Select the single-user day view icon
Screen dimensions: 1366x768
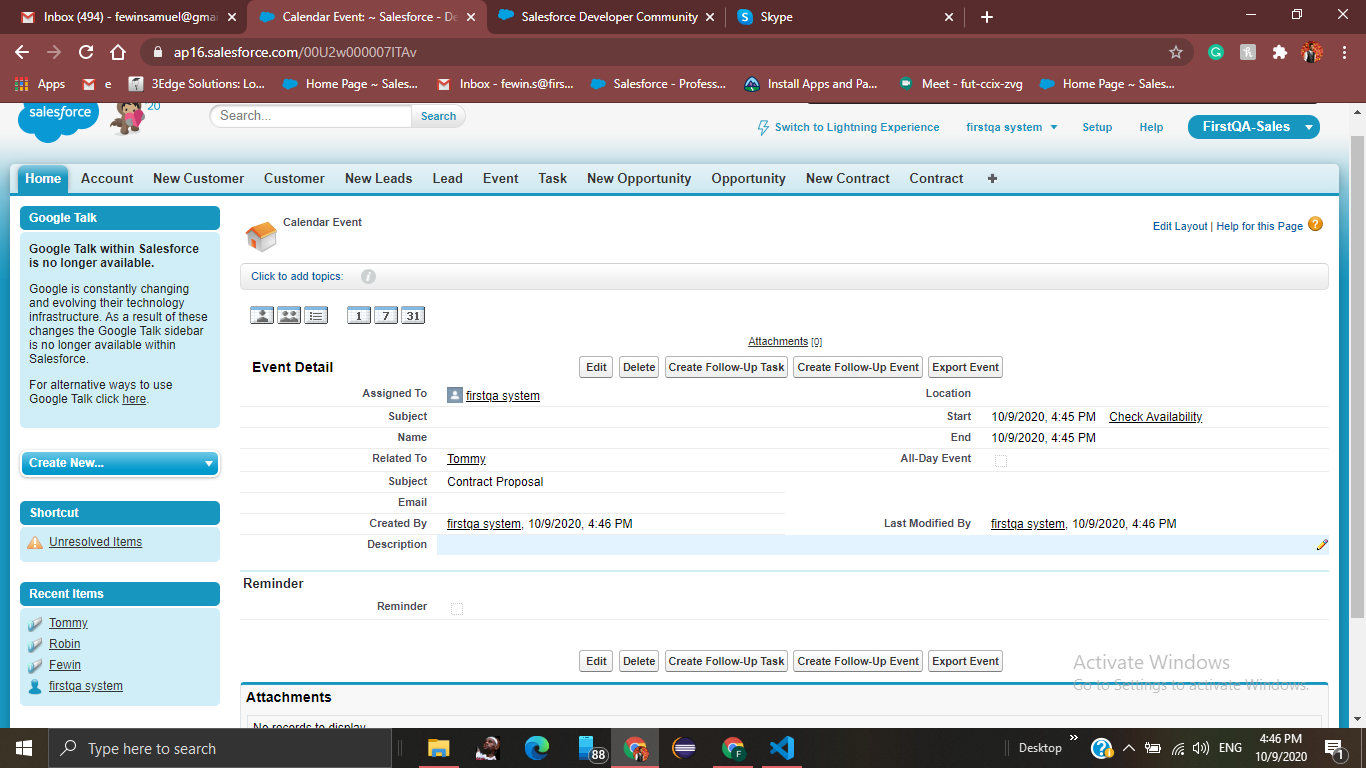[261, 314]
